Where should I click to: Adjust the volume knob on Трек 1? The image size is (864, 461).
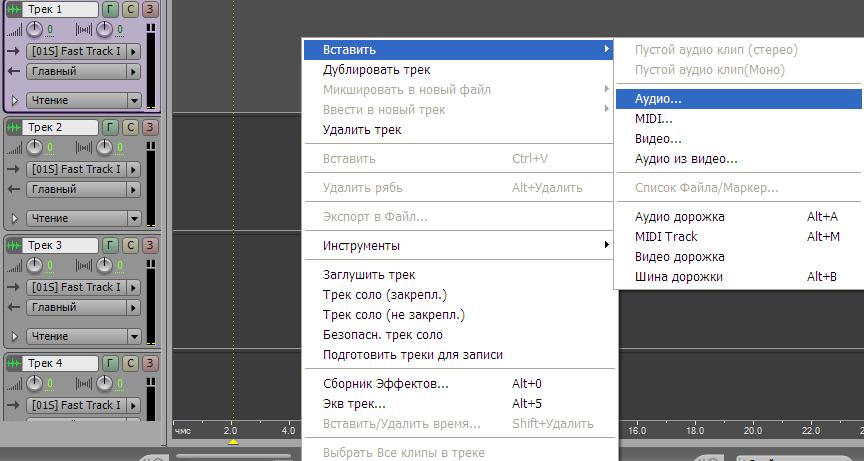[34, 29]
